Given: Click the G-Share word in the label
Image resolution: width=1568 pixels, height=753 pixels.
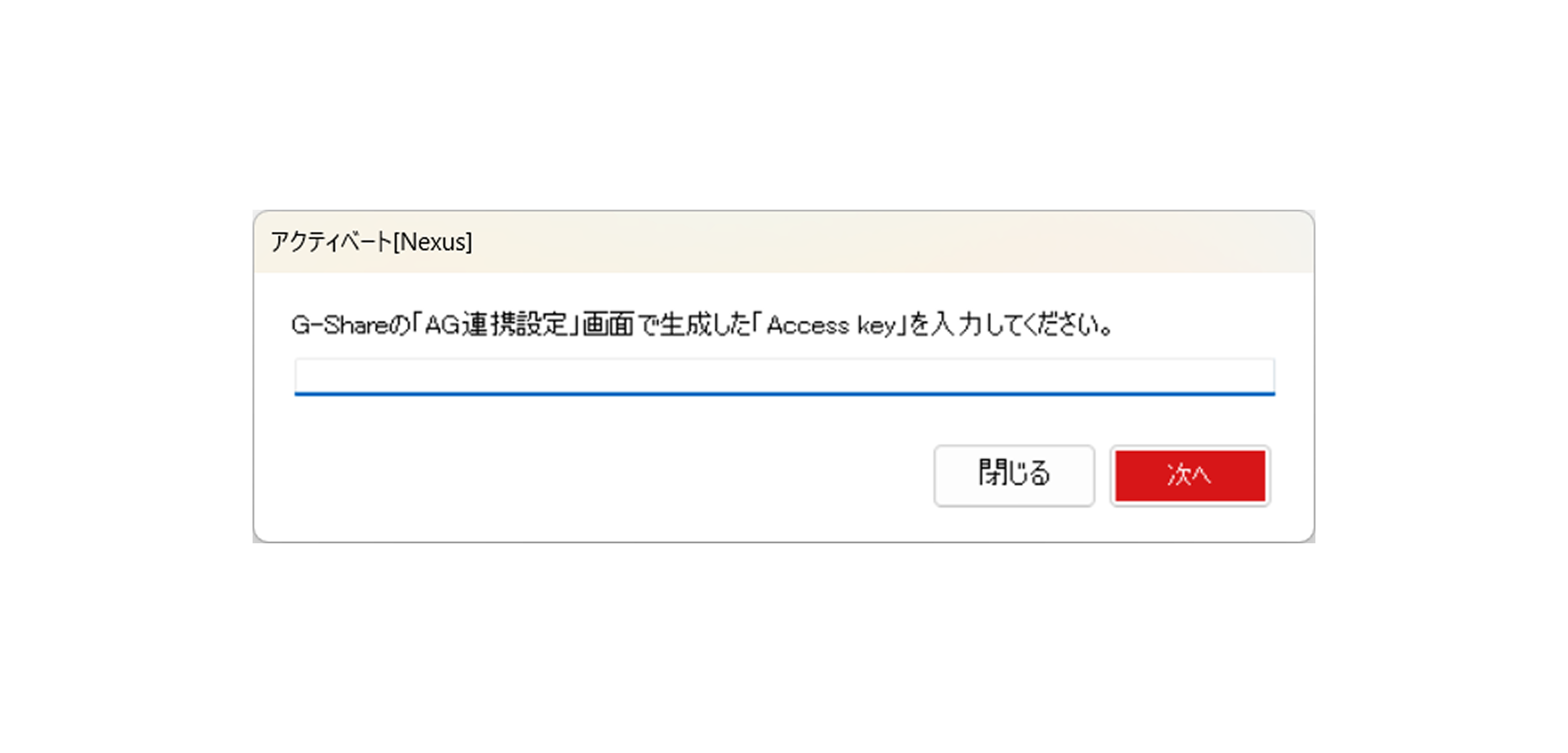Looking at the screenshot, I should [x=340, y=325].
